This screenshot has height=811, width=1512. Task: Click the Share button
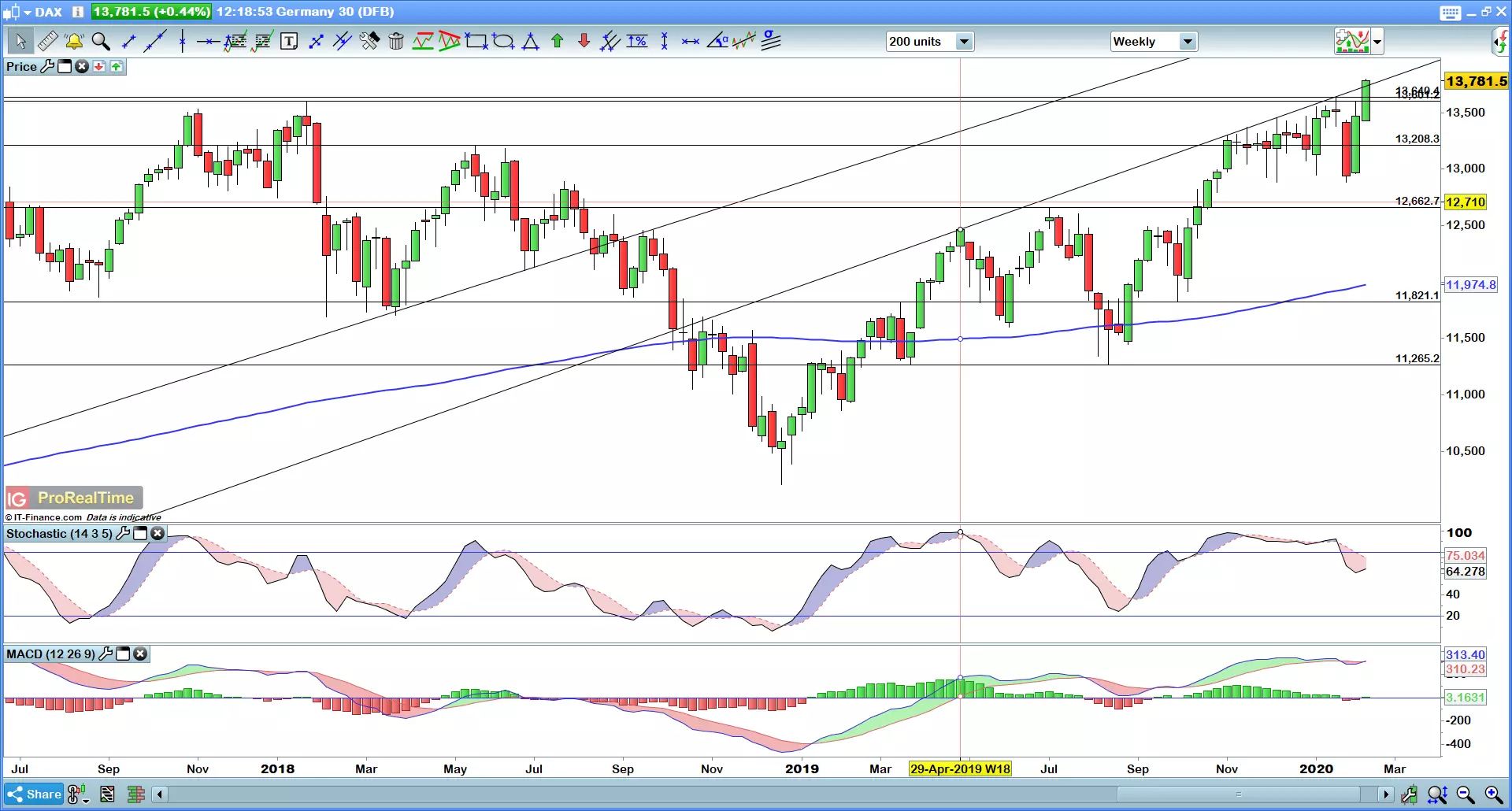(34, 794)
